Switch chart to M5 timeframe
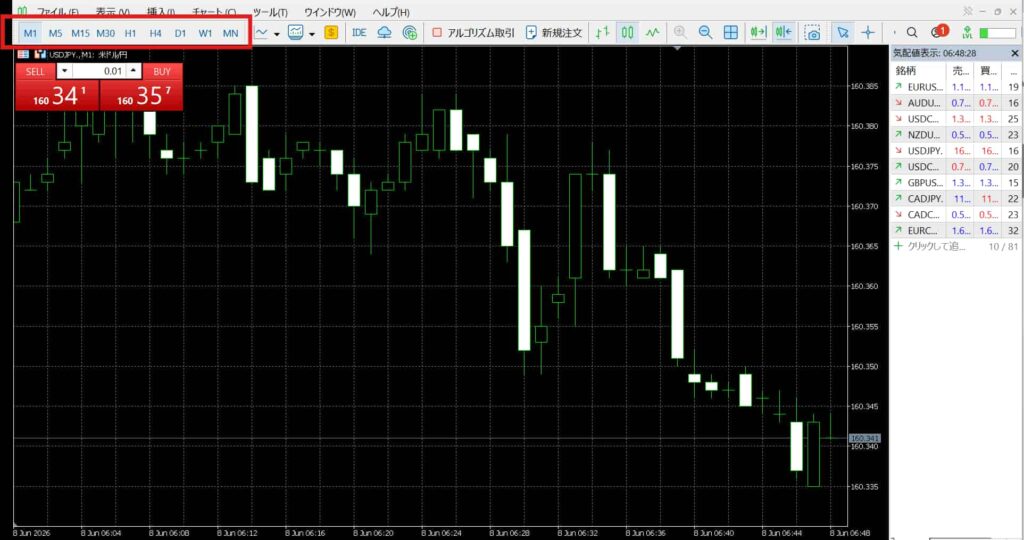The height and width of the screenshot is (540, 1024). [x=56, y=33]
